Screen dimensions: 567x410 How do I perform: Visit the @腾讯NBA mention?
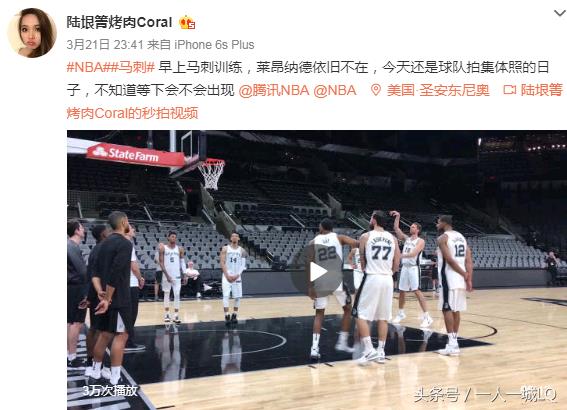pos(274,90)
